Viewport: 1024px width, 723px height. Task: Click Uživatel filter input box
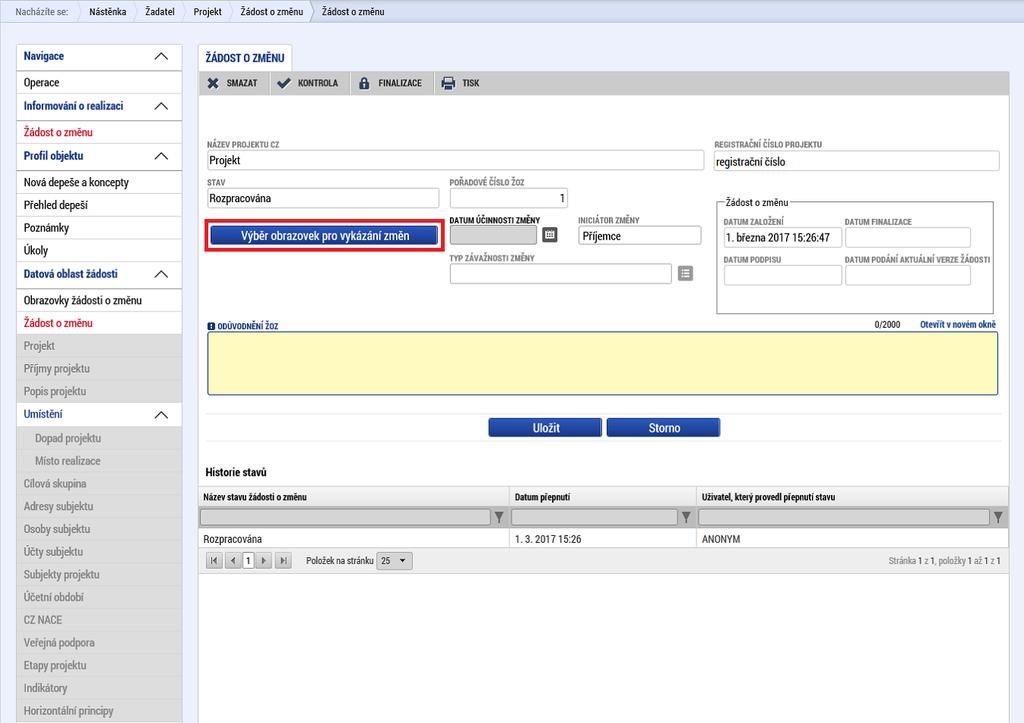click(844, 517)
